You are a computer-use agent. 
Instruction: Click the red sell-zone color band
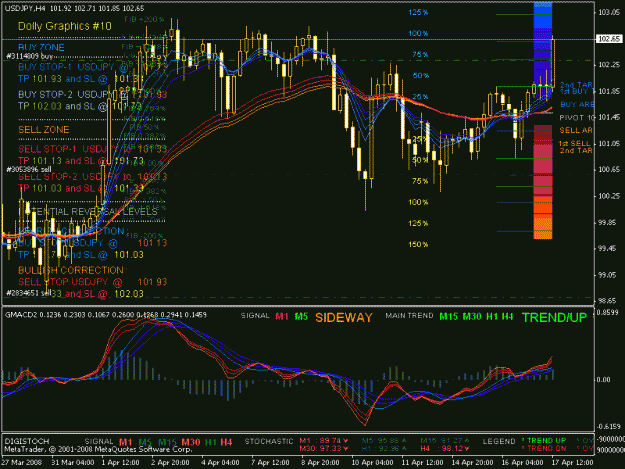coord(543,160)
